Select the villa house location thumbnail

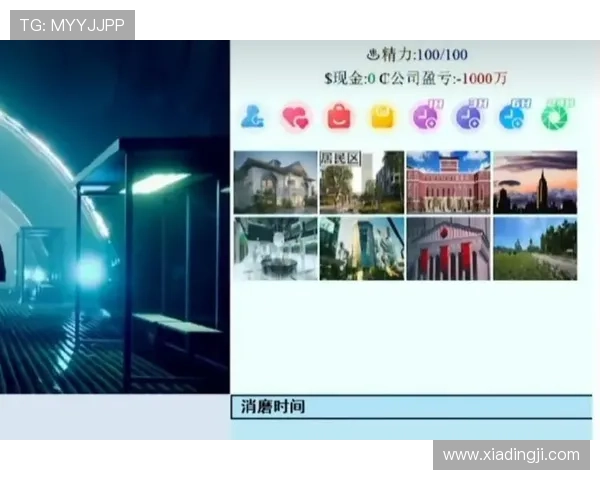click(276, 182)
